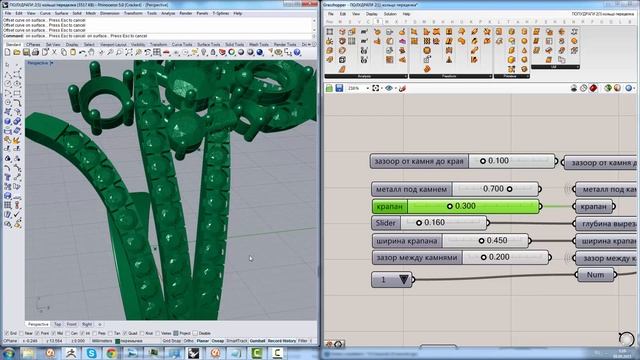Toggle the Point osnap checkbox
Screen dimensions: 640x360
point(37,333)
